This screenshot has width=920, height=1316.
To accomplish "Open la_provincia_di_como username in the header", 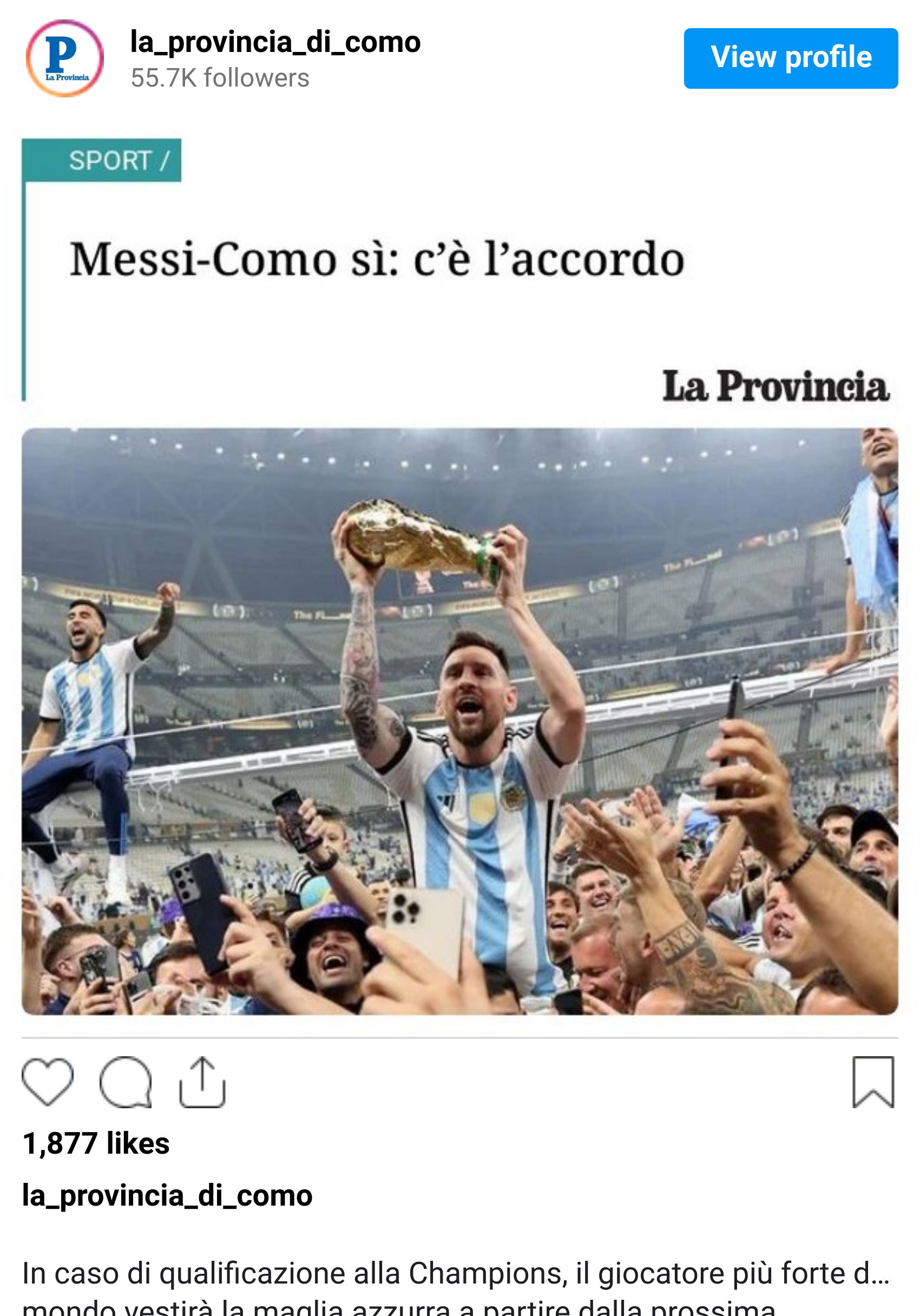I will point(275,42).
